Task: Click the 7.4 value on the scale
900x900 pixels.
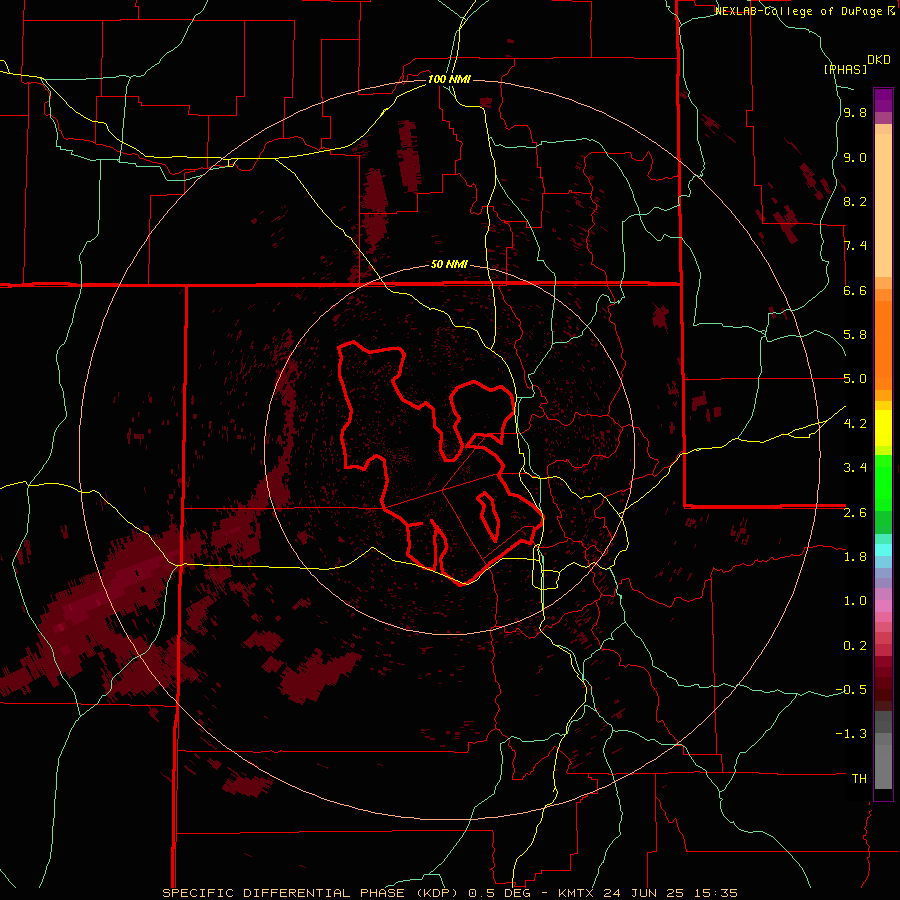Action: 855,246
